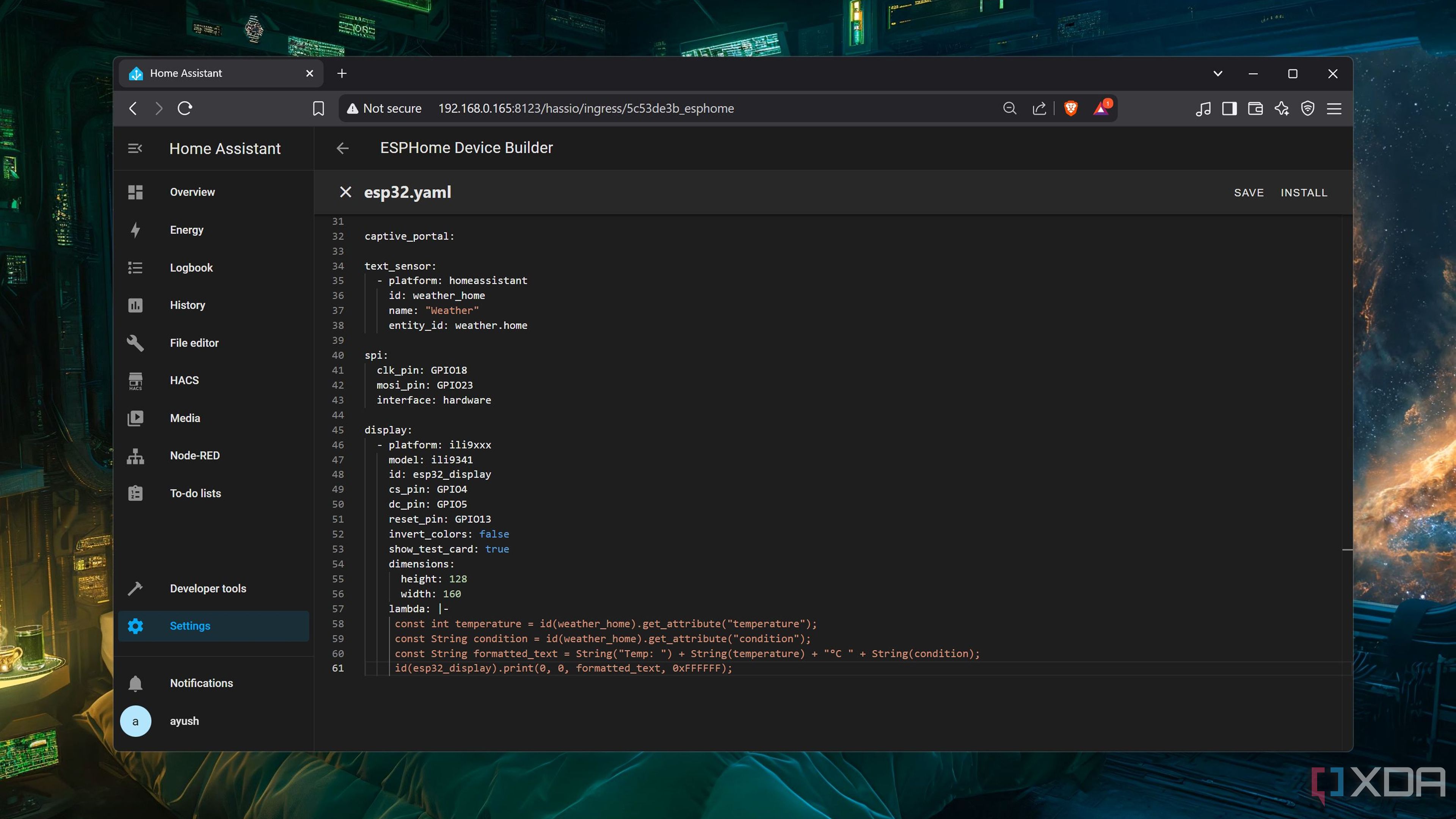Click the 'reset_pin: GPIO13' line

coord(440,519)
